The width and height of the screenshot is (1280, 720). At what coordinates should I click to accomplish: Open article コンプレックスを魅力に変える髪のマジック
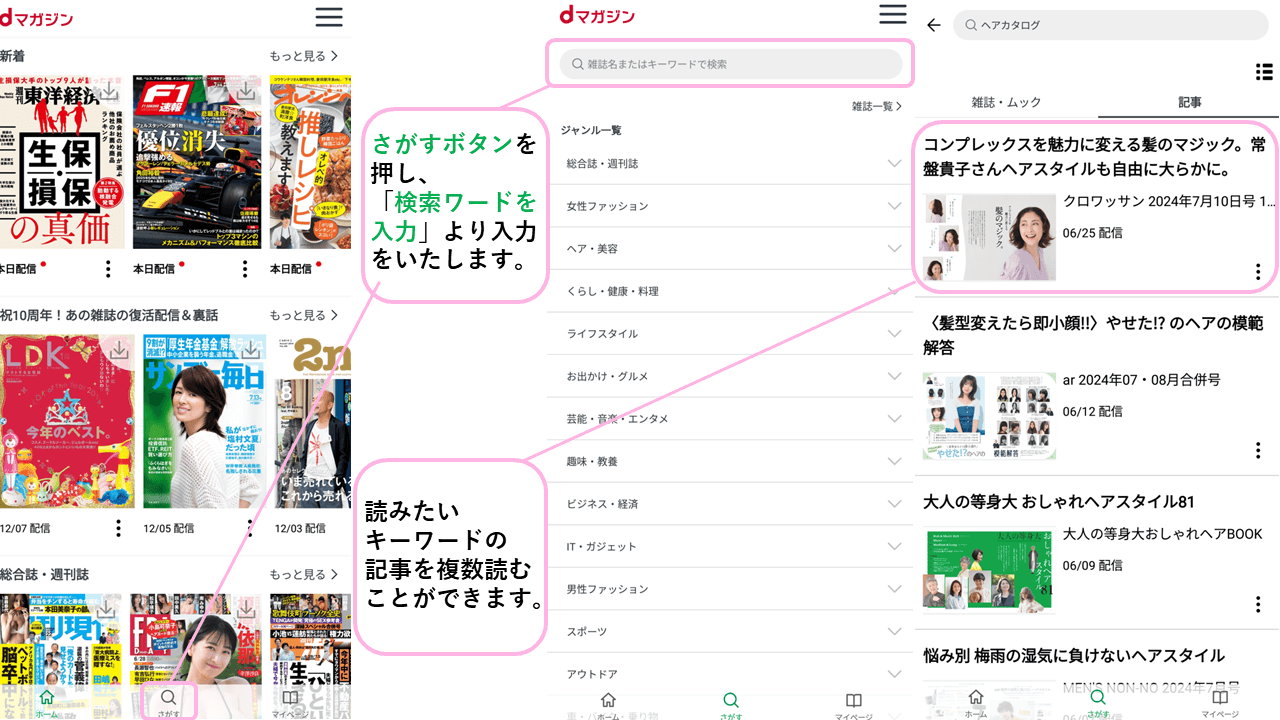click(x=1096, y=157)
